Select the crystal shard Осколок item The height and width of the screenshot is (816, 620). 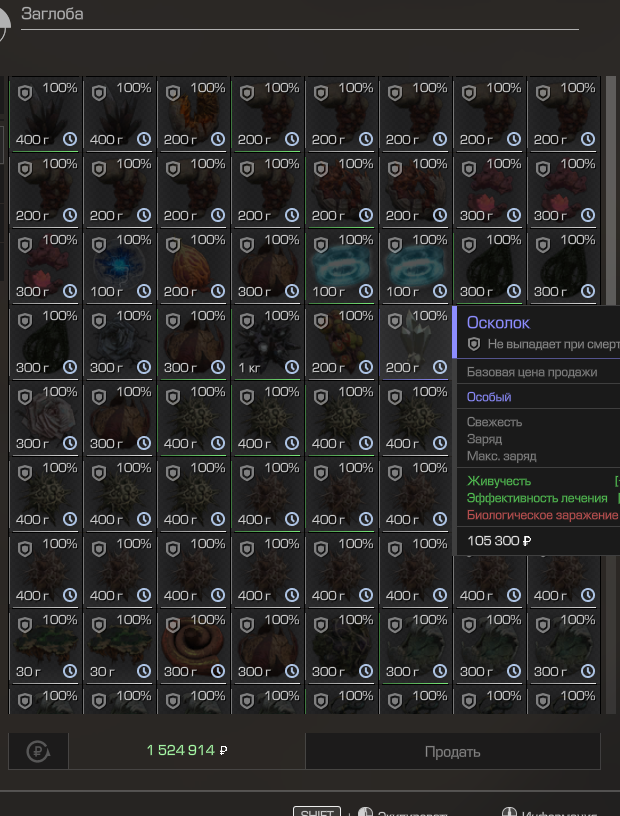click(416, 342)
